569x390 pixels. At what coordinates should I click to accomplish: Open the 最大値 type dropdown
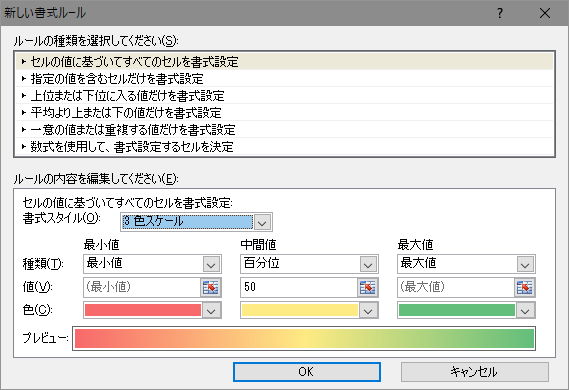[x=525, y=264]
